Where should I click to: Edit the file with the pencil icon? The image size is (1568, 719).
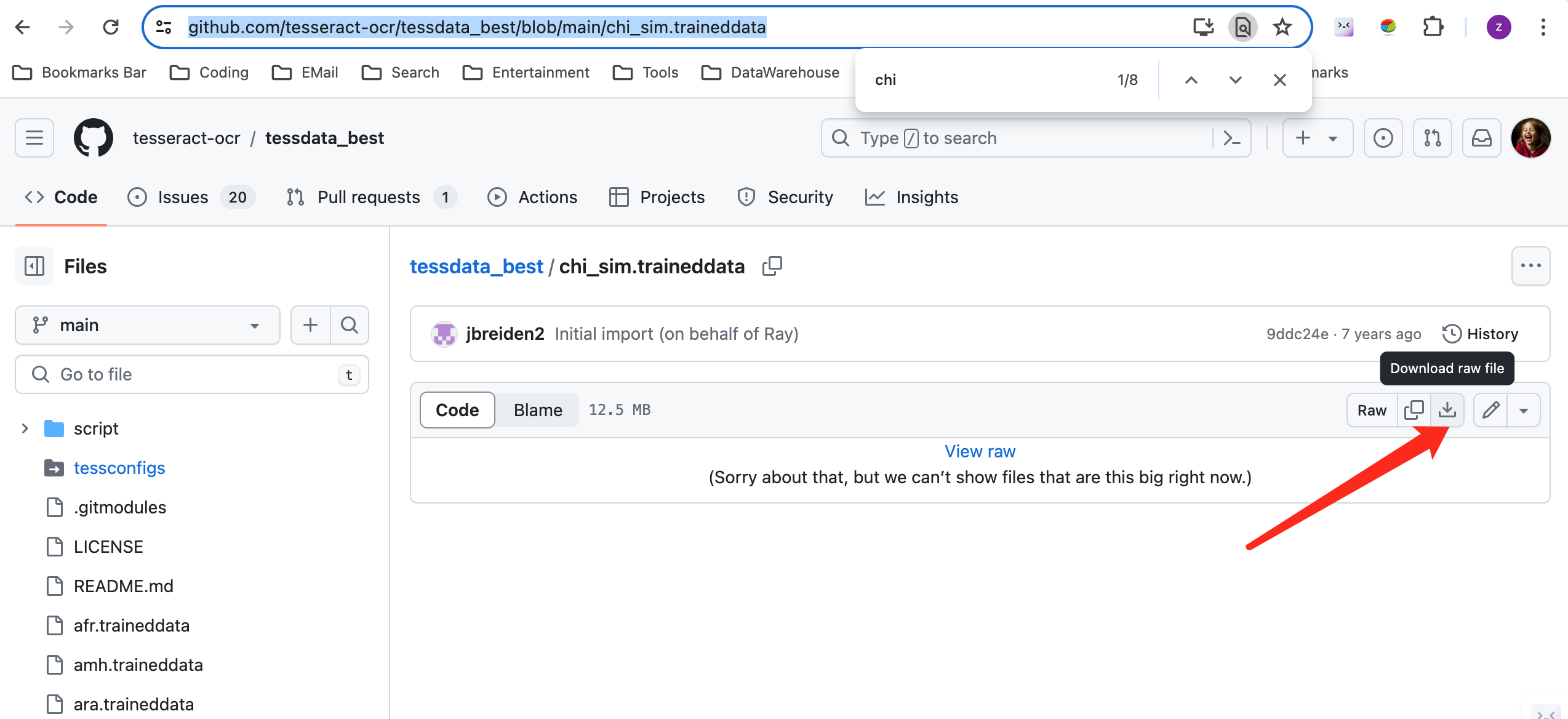point(1490,410)
